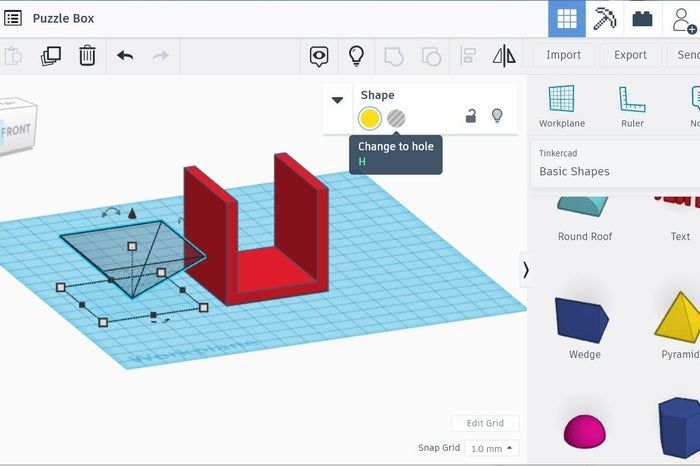Select the Workplane tool
700x466 pixels.
click(x=561, y=106)
